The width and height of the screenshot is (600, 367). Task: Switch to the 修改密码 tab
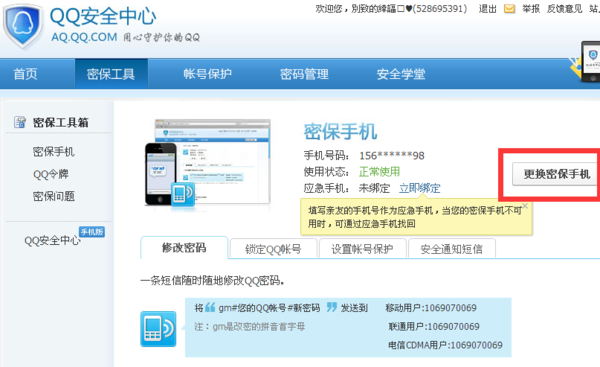click(x=184, y=248)
